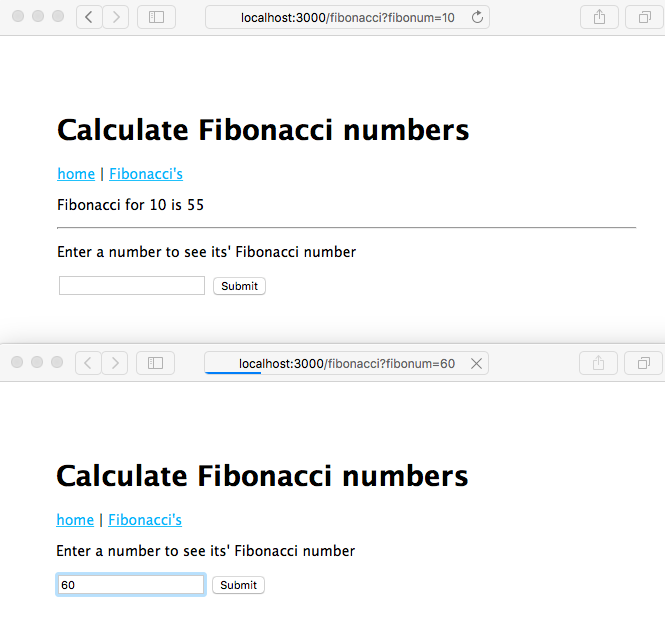Click the Share icon in the bottom window
The height and width of the screenshot is (627, 665).
pos(598,363)
